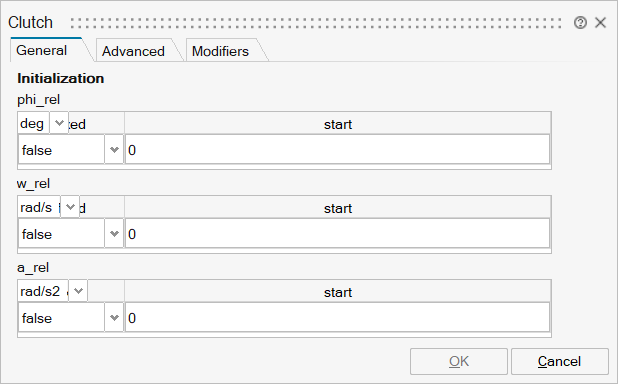The width and height of the screenshot is (618, 384).
Task: Open the deg unit dropdown for phi_rel
Action: 59,123
